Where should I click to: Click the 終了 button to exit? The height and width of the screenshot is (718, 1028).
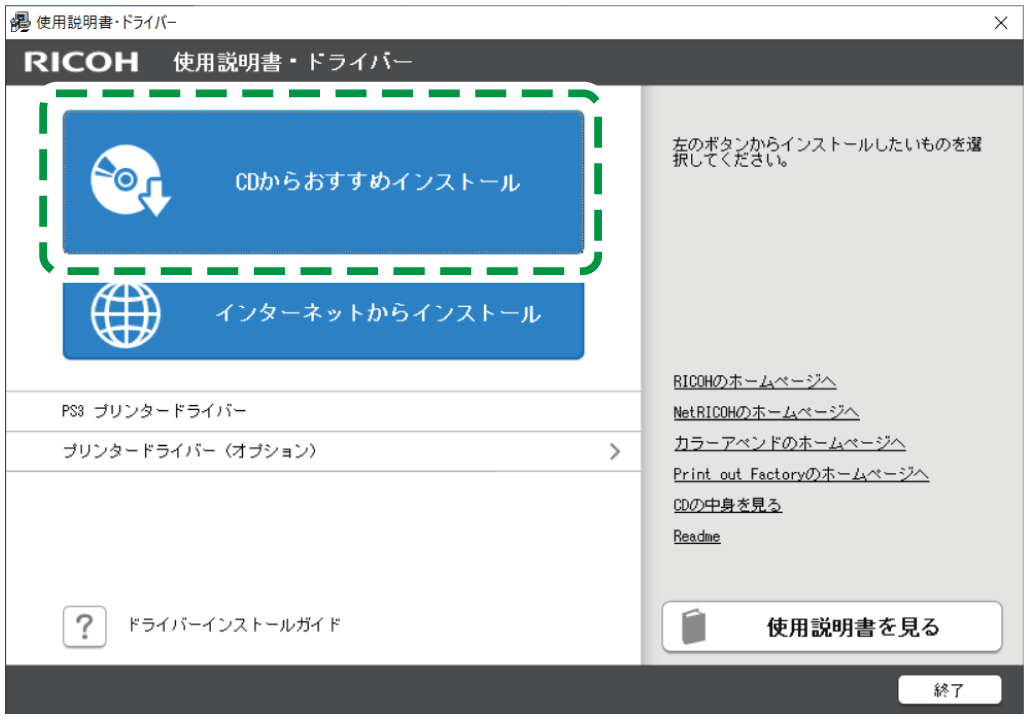click(x=952, y=689)
